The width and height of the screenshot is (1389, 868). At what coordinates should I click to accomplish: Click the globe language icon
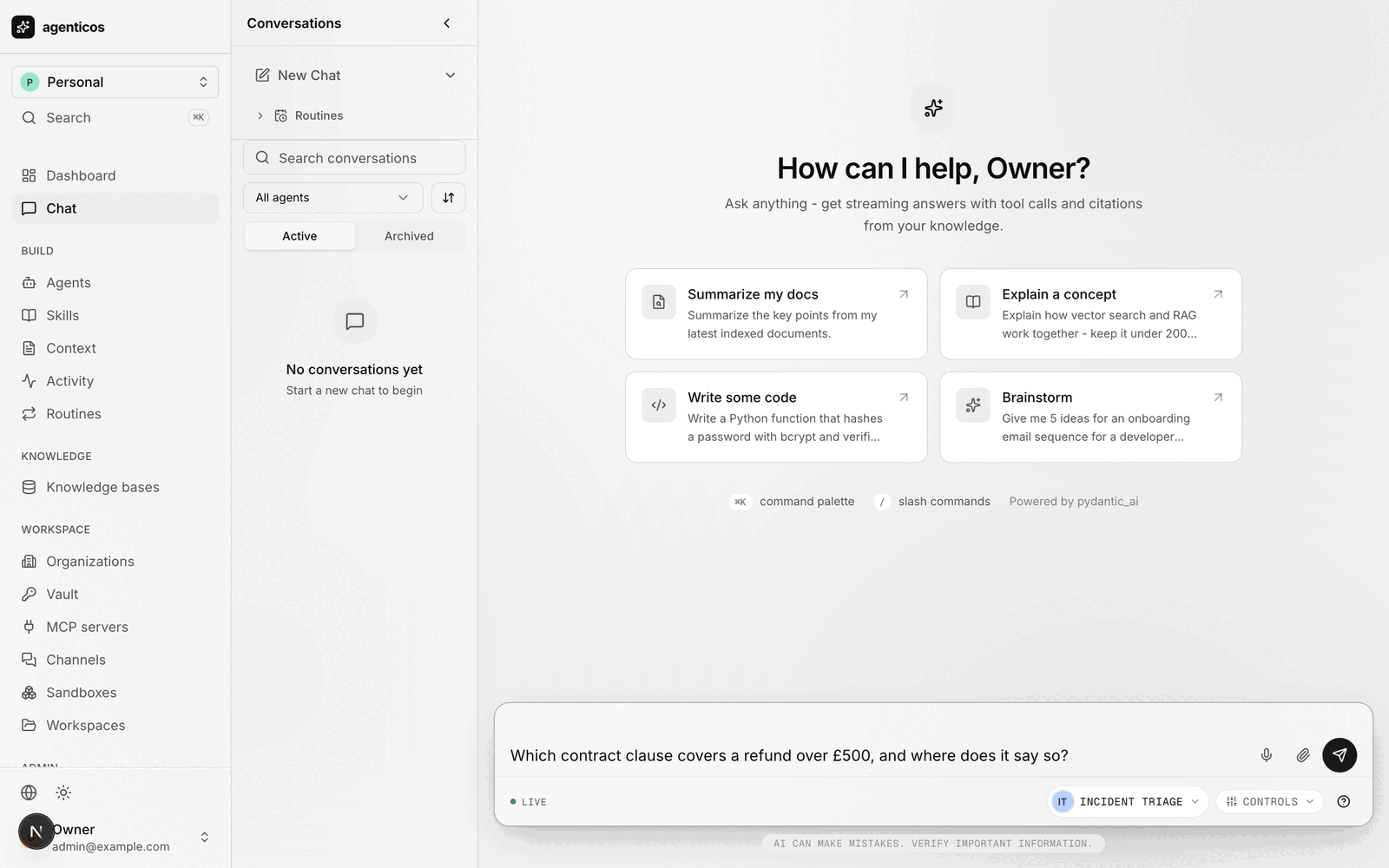tap(29, 792)
